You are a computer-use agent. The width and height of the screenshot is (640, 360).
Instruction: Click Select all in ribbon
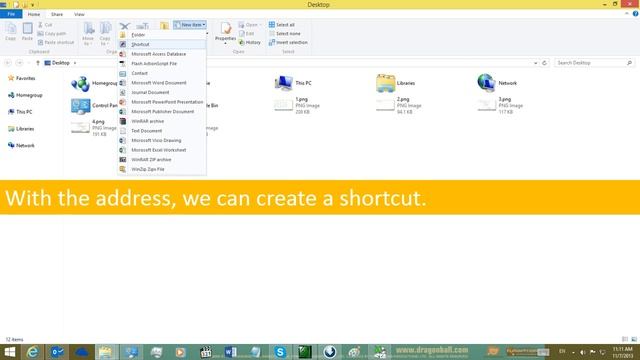click(282, 25)
